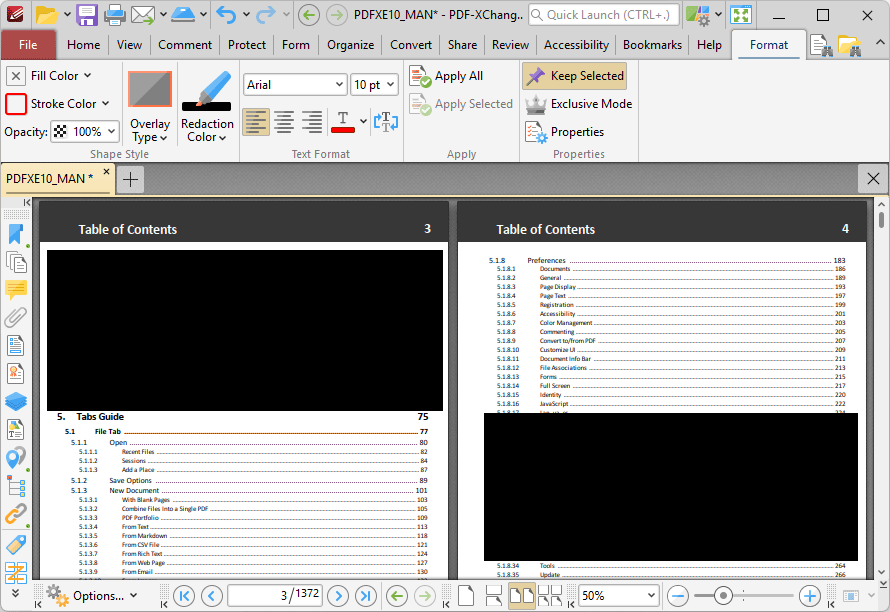Open the text color dropdown arrow
The image size is (890, 612).
pos(363,121)
